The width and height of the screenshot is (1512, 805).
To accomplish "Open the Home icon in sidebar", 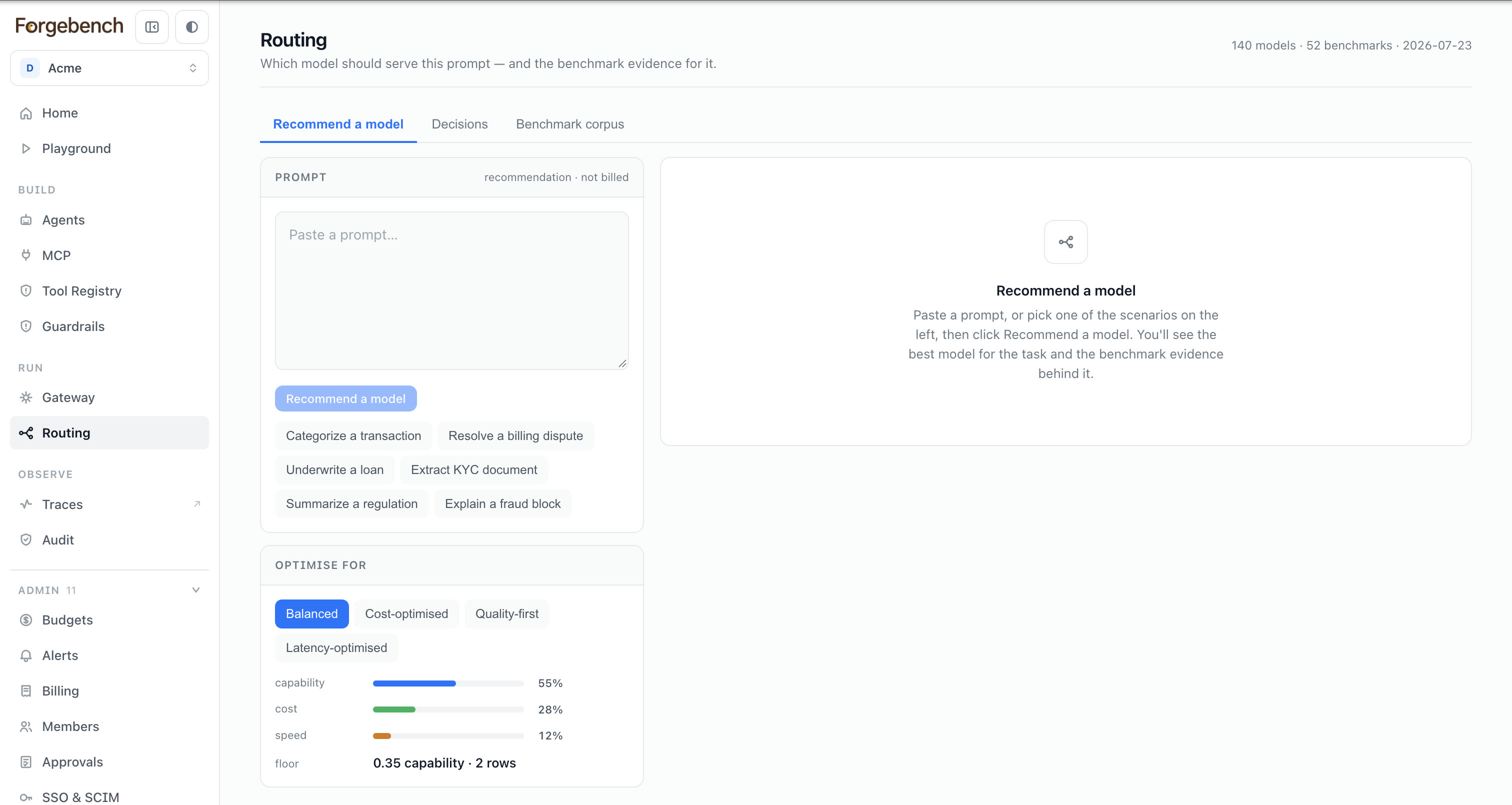I will 26,113.
